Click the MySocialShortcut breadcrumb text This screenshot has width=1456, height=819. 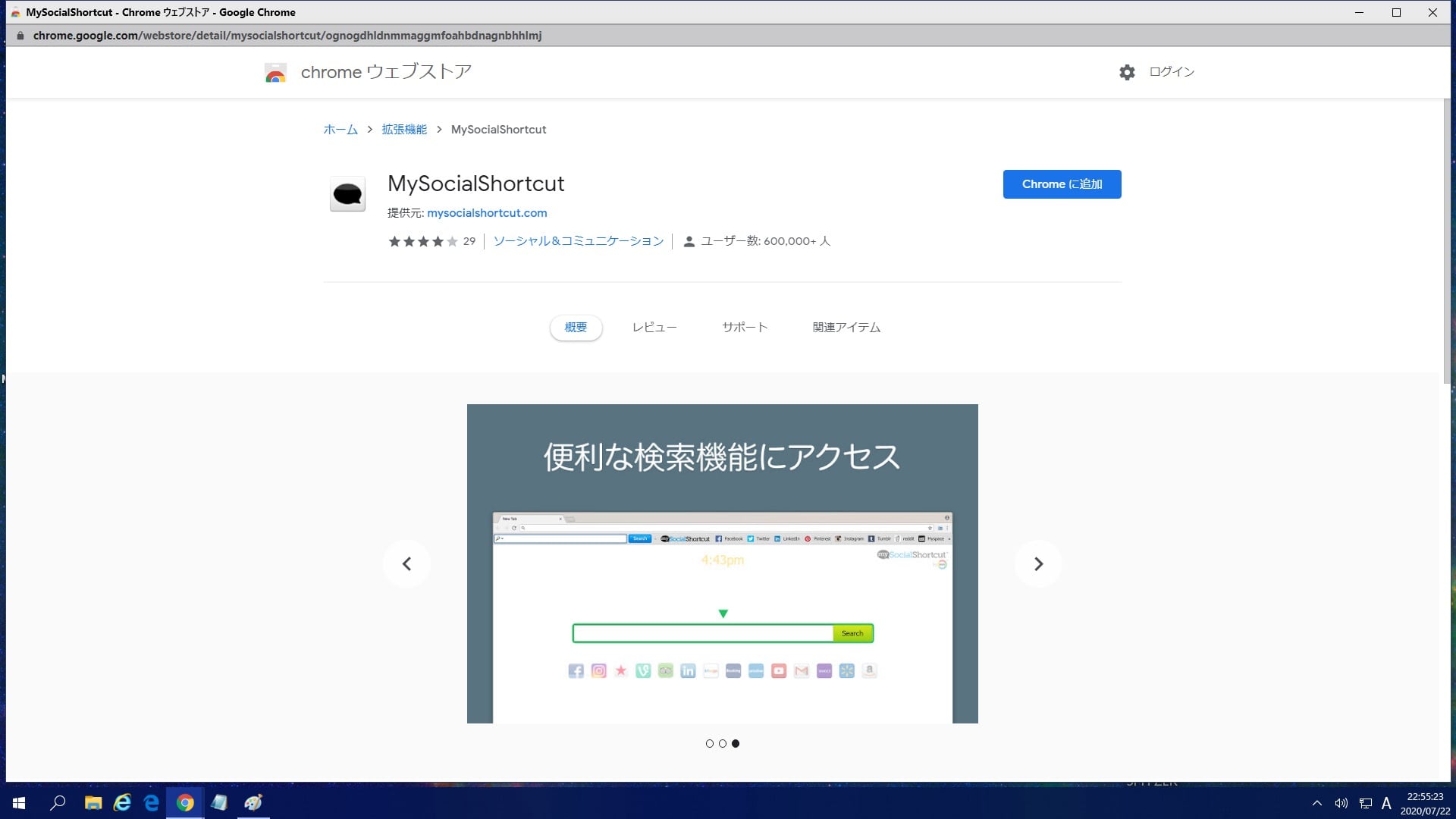[x=498, y=130]
